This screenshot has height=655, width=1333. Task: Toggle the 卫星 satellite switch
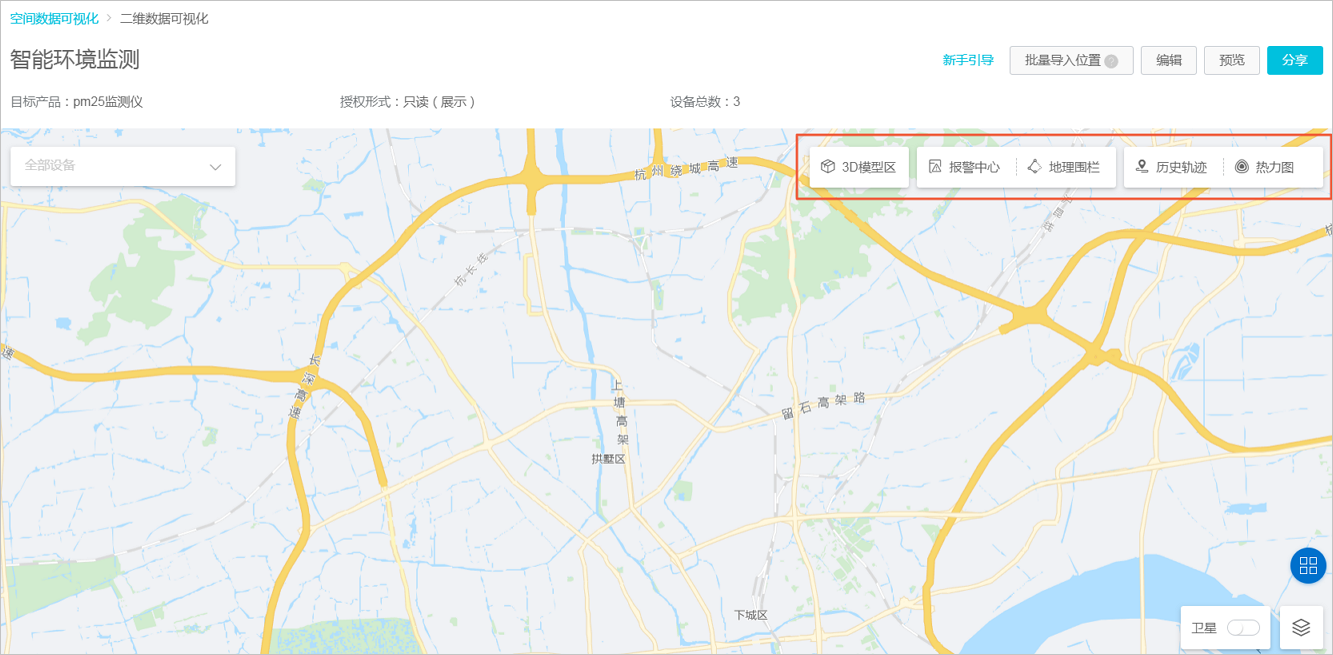point(1243,628)
